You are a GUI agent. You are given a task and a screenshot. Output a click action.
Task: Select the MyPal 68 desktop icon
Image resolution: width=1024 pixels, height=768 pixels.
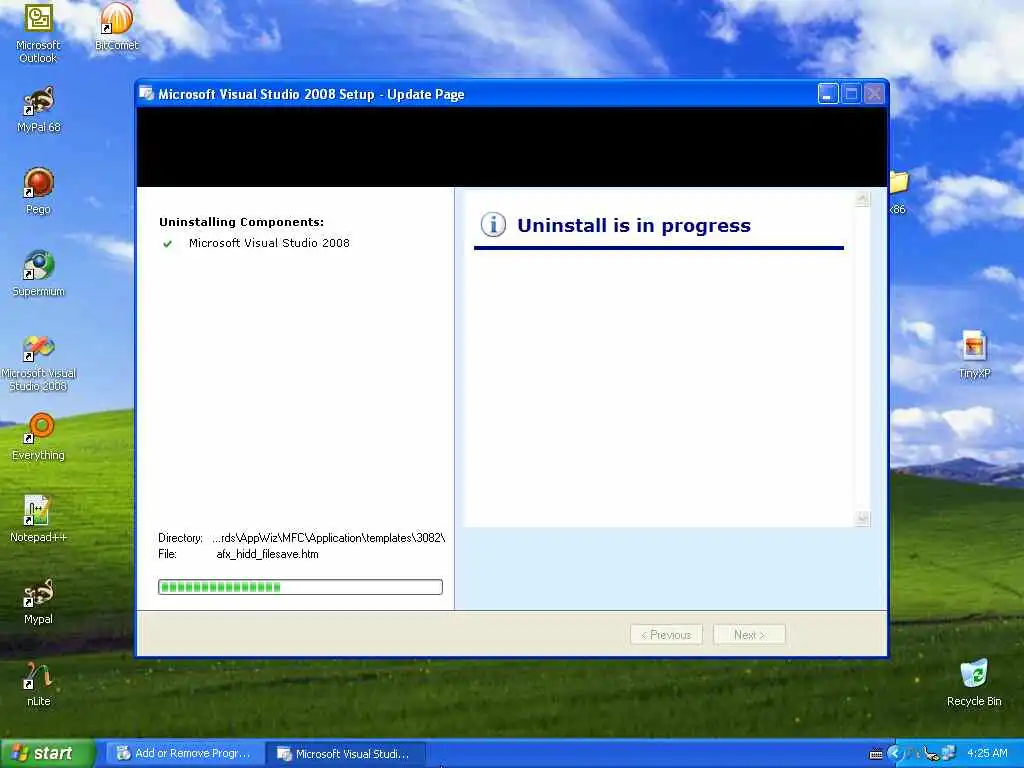coord(38,110)
